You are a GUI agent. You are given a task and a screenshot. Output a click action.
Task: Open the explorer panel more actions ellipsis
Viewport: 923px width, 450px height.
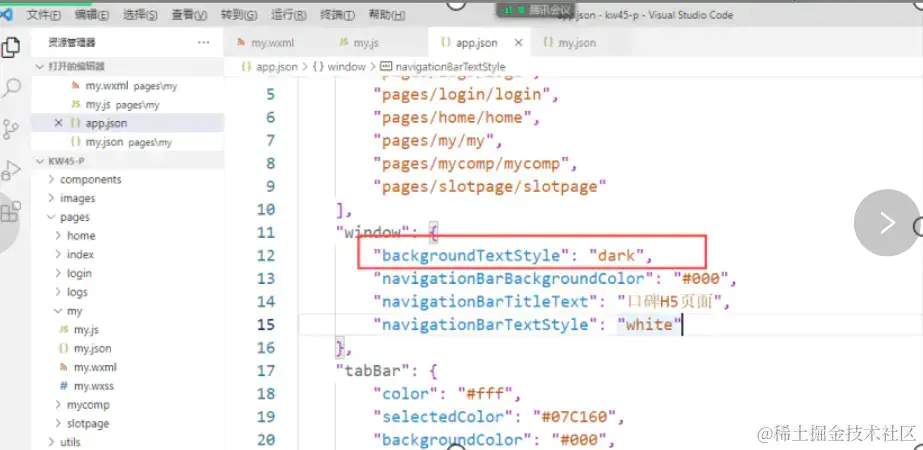point(204,42)
